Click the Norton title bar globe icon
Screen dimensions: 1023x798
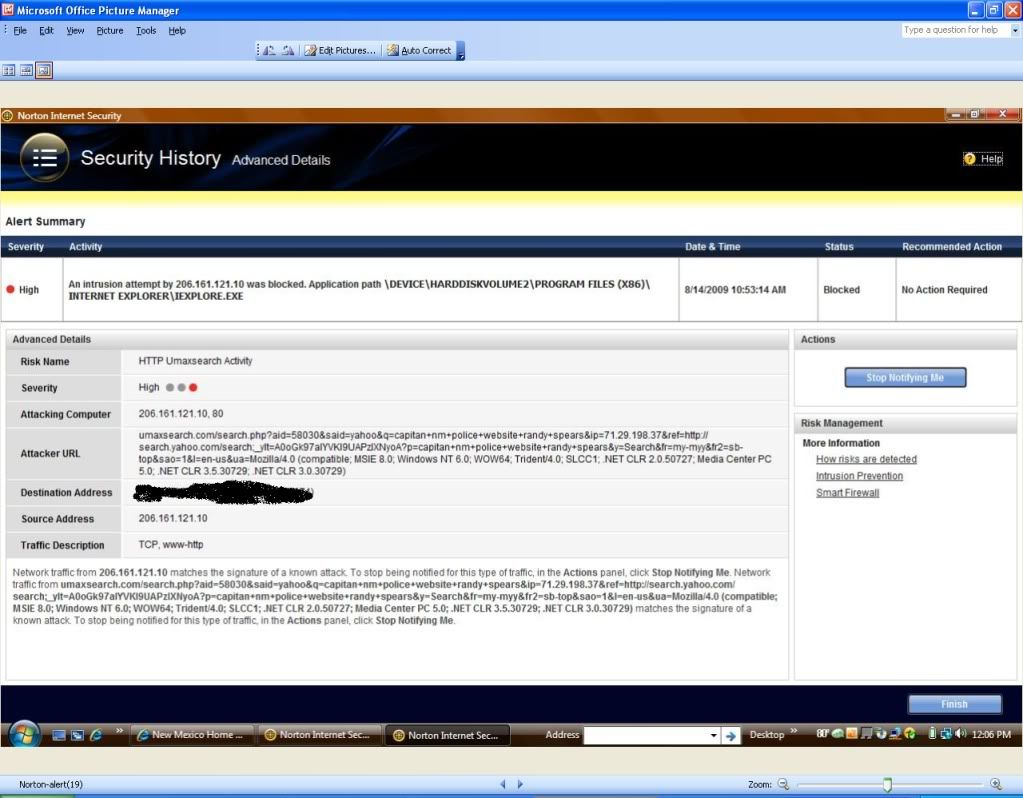click(7, 115)
